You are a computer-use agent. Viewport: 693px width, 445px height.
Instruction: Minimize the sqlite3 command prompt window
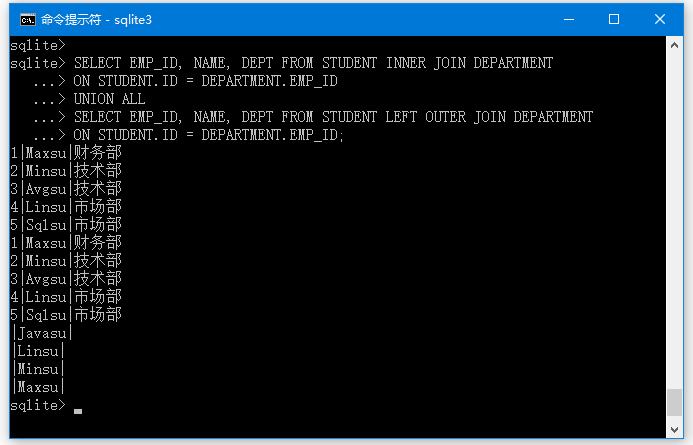[x=569, y=19]
